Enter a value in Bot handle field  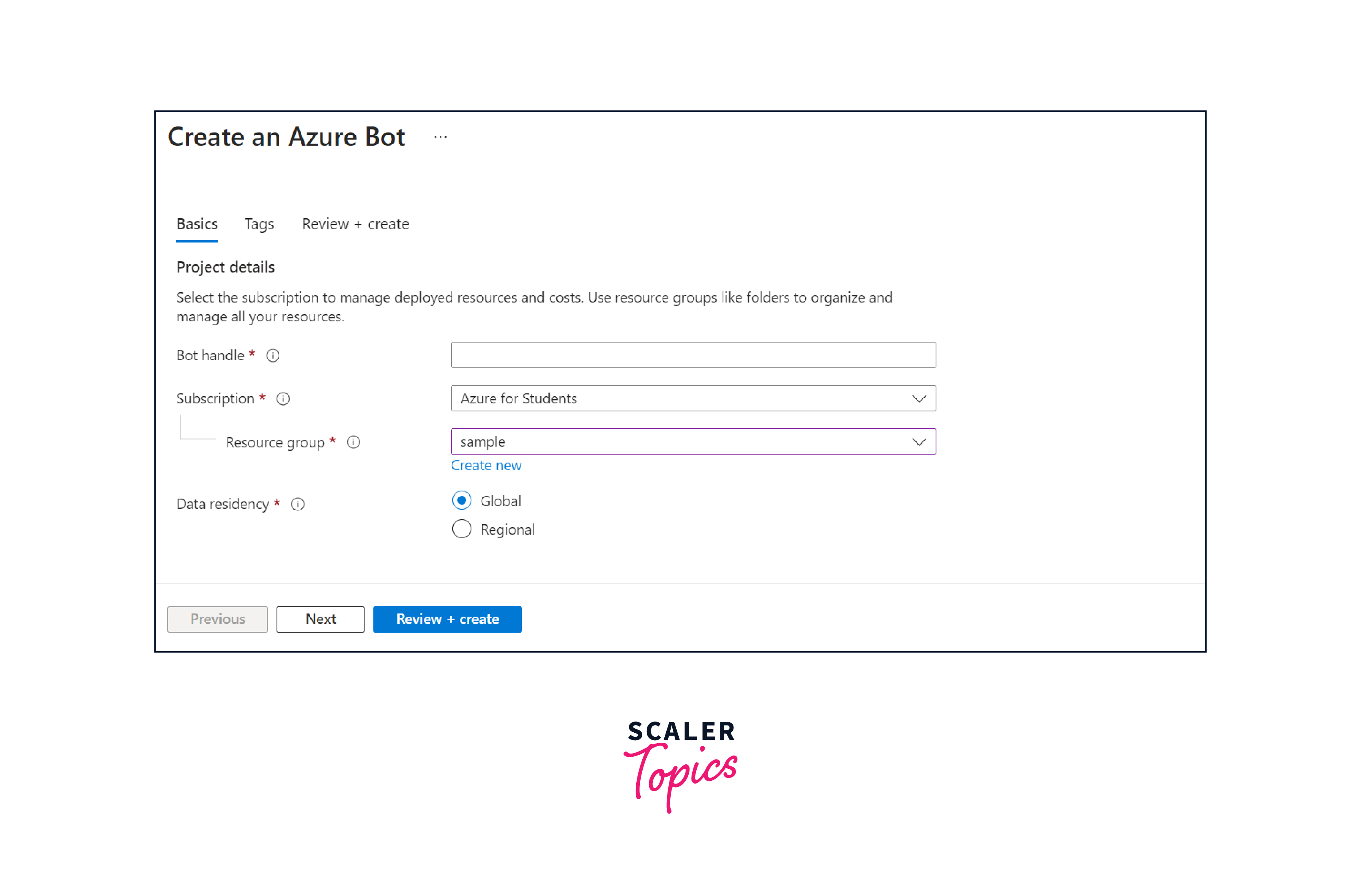pos(693,355)
